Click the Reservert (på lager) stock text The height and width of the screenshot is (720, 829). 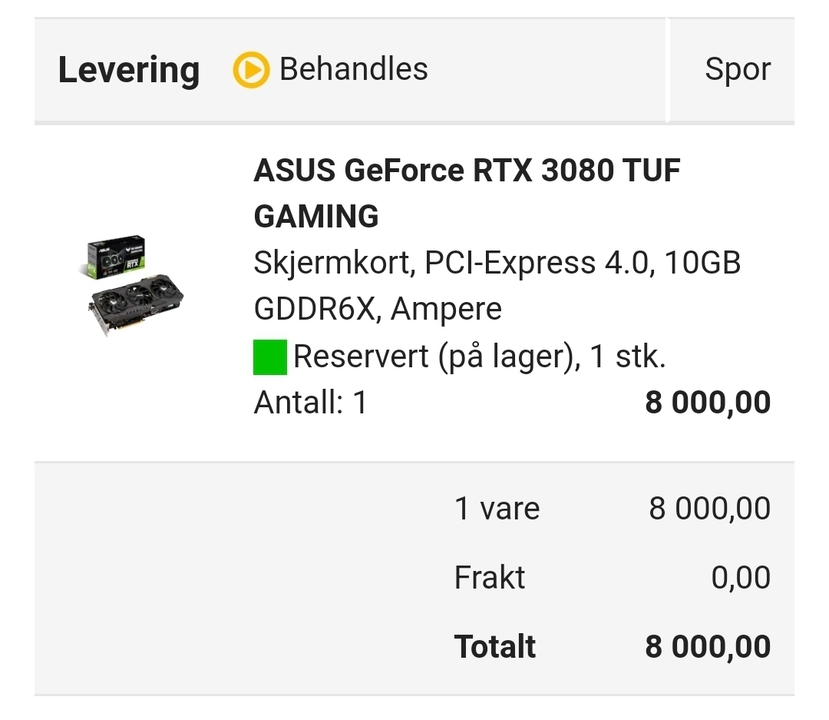(x=479, y=357)
